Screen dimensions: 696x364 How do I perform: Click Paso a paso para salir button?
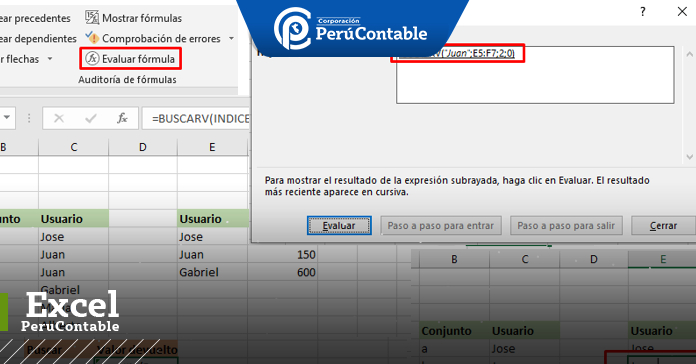pyautogui.click(x=566, y=226)
